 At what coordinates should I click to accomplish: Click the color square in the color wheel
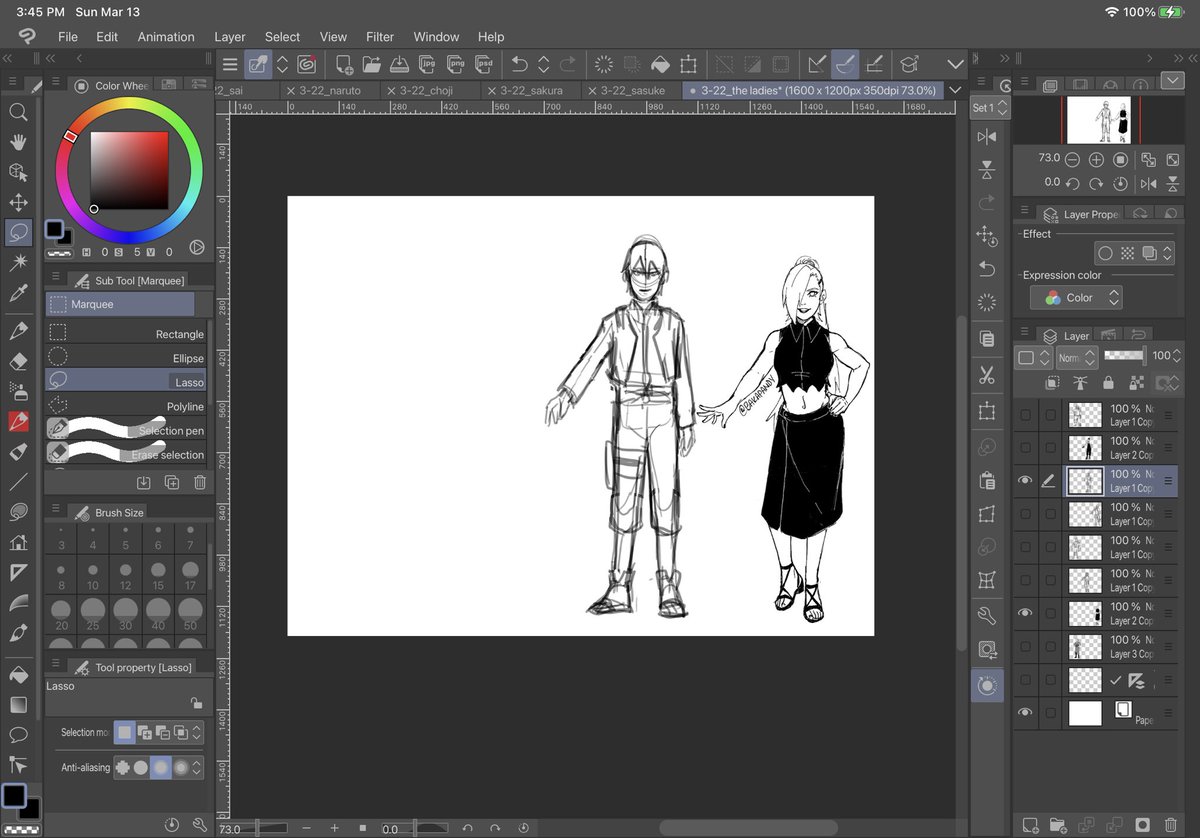click(x=129, y=171)
